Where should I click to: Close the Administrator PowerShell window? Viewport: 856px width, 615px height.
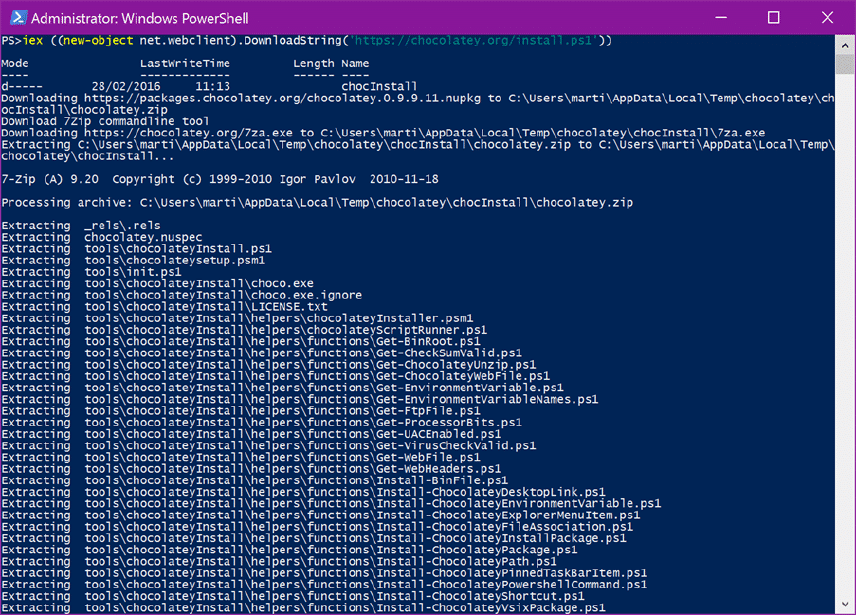tap(827, 18)
